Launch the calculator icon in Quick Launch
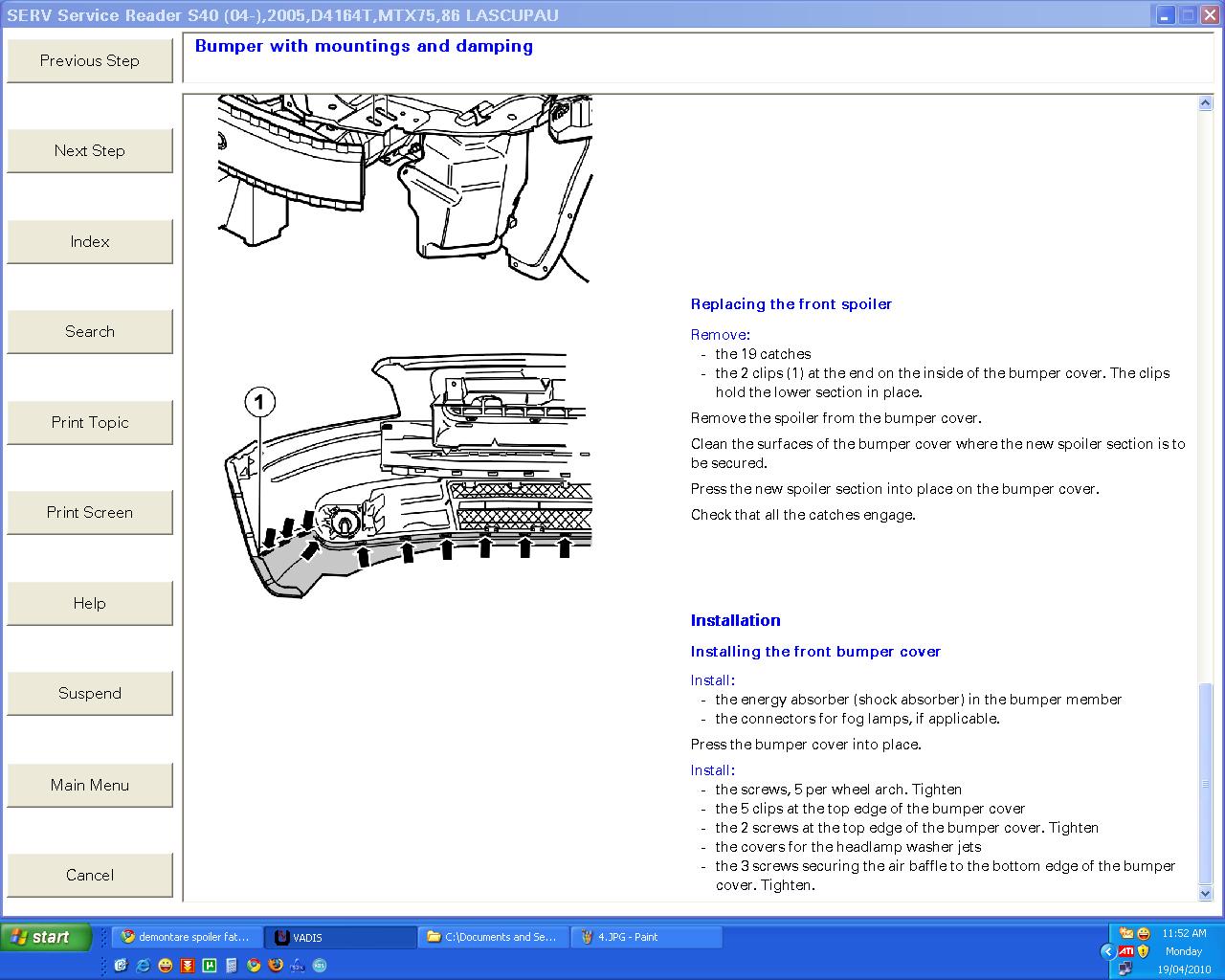The width and height of the screenshot is (1225, 980). [x=232, y=965]
